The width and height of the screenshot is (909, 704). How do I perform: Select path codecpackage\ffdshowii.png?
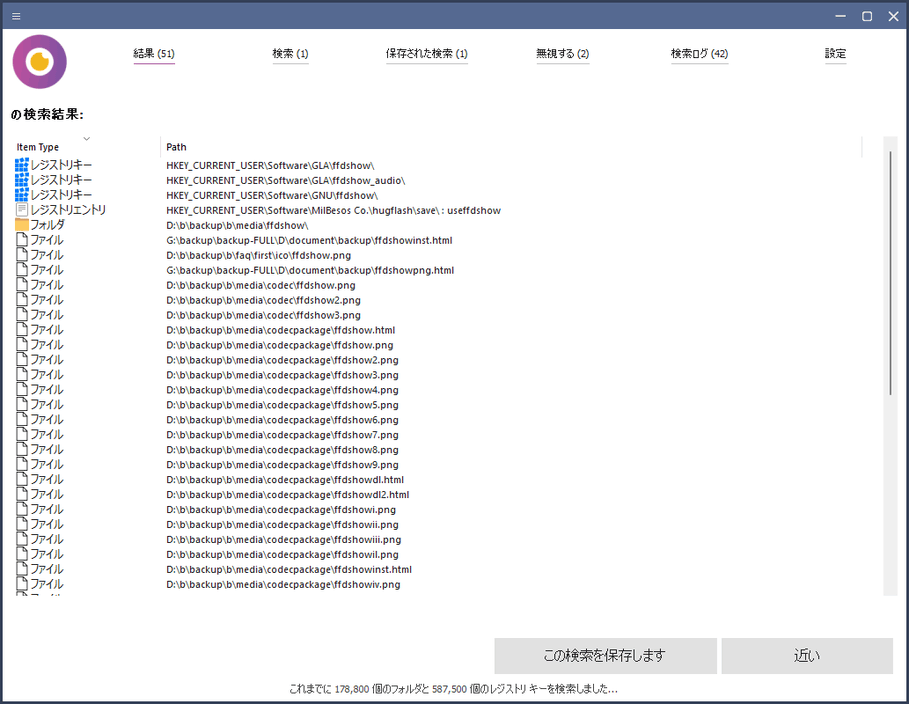click(282, 525)
